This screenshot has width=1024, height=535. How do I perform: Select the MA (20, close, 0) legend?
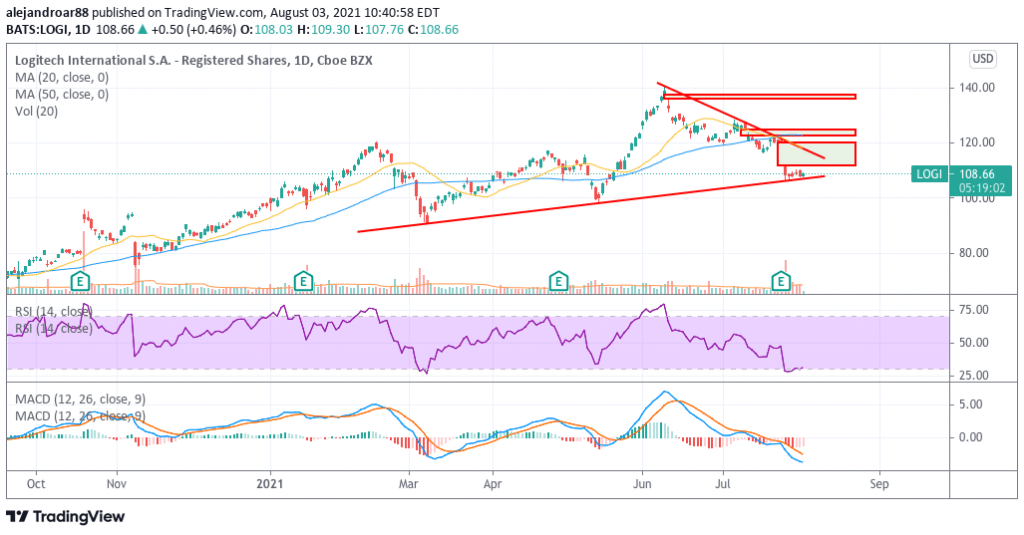(62, 77)
